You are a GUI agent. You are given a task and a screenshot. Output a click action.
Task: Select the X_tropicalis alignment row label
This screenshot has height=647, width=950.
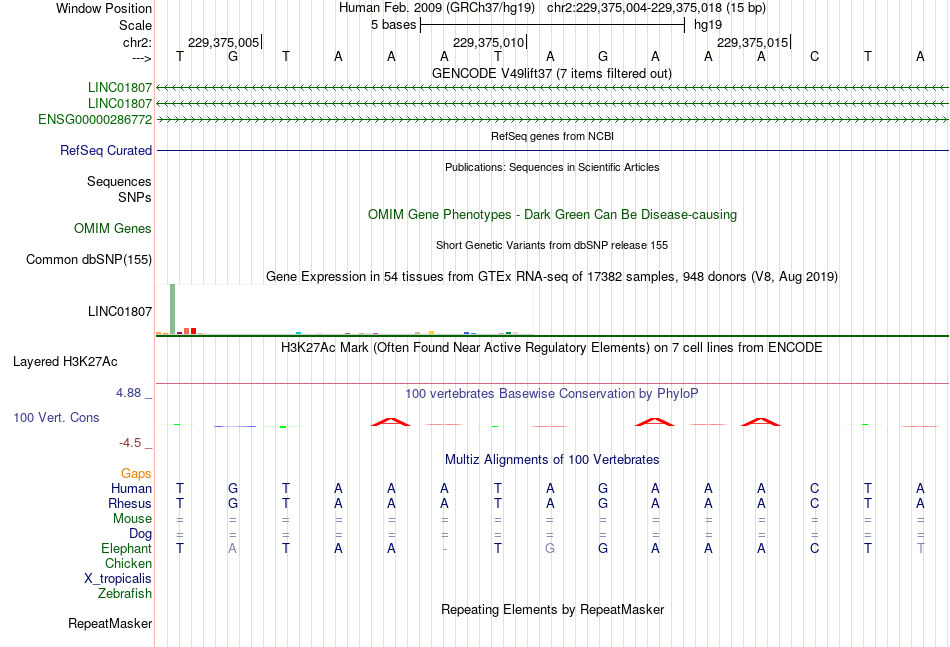118,579
